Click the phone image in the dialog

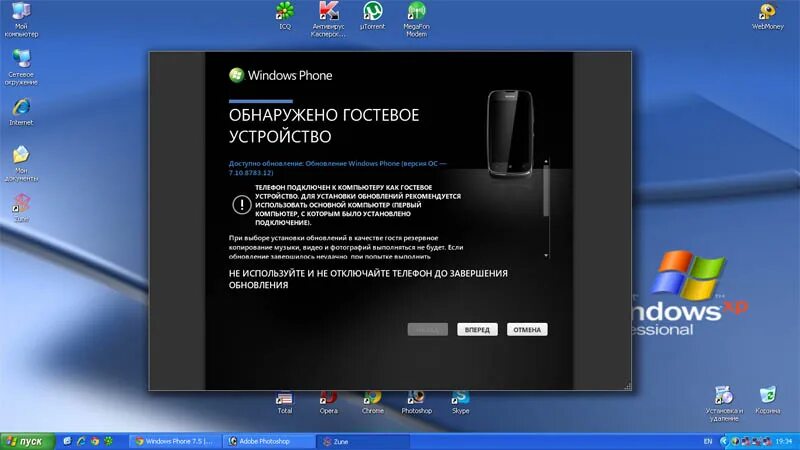pos(510,134)
